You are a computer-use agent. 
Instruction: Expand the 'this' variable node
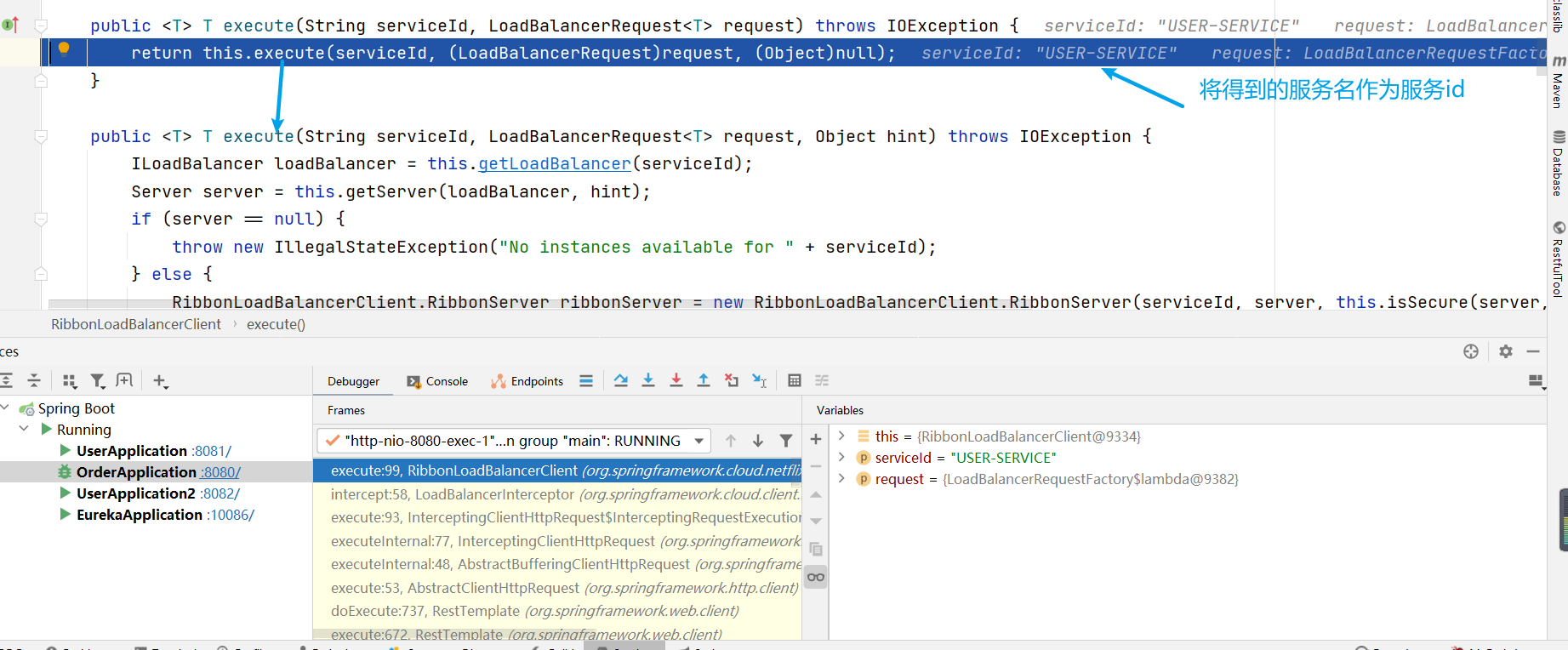(x=841, y=436)
